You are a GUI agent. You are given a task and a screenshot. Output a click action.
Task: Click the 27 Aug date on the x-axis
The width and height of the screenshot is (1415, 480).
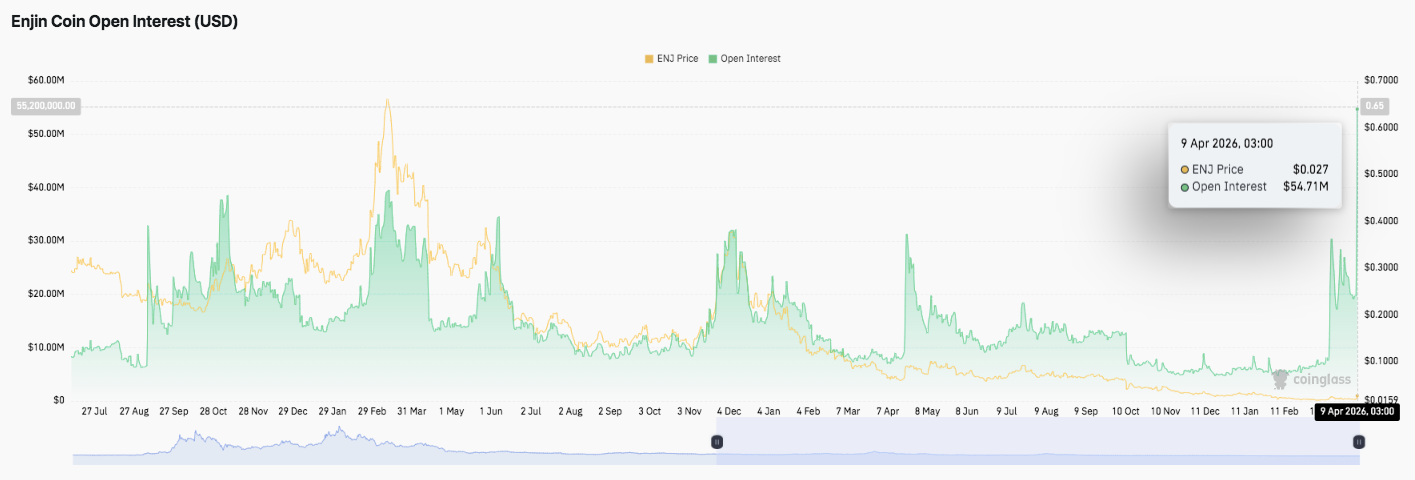134,411
